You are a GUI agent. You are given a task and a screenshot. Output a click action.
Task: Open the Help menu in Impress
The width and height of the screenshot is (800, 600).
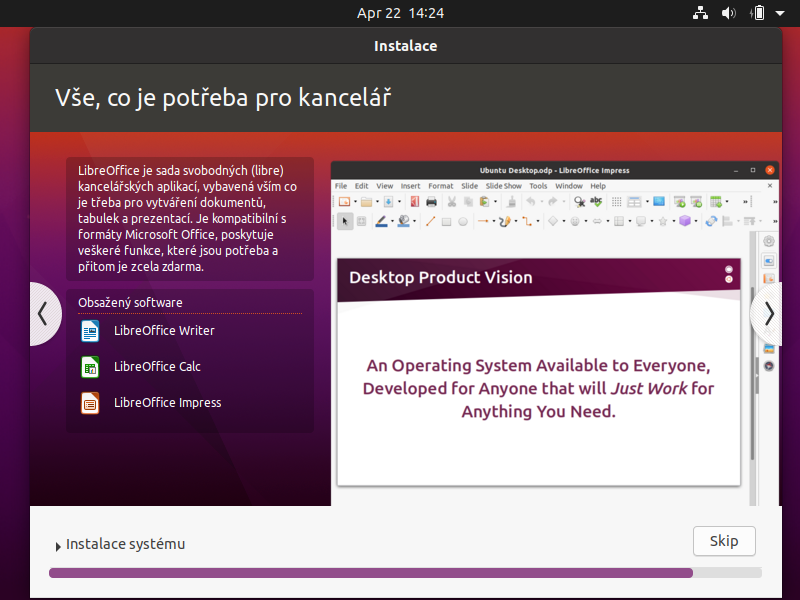tap(598, 186)
